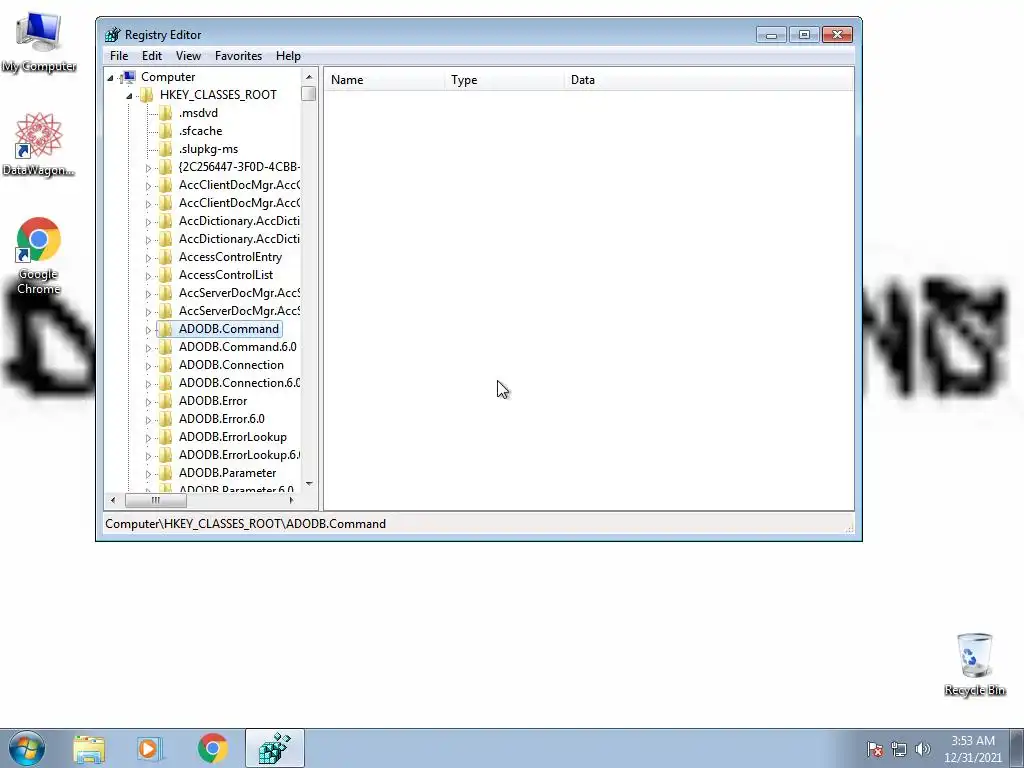The height and width of the screenshot is (768, 1024).
Task: Click tree vertical scrollbar up arrow
Action: coord(309,77)
